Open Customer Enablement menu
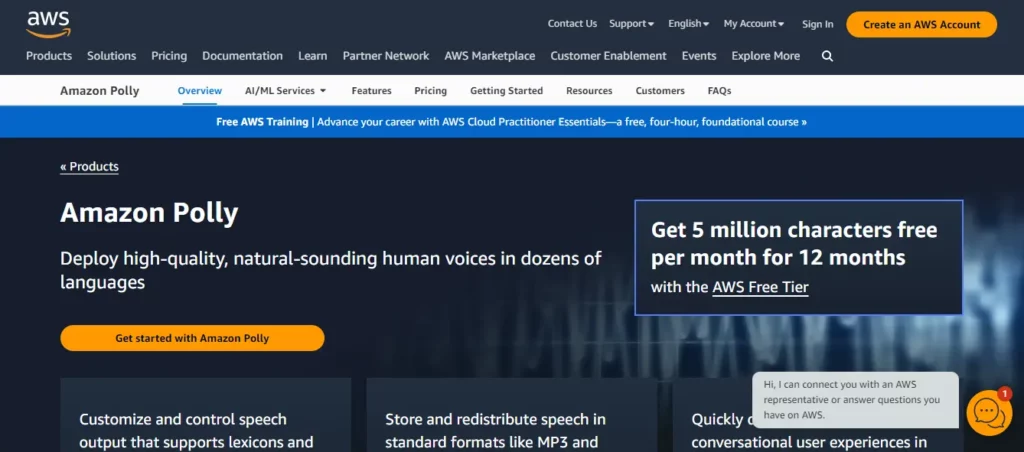The width and height of the screenshot is (1024, 452). click(609, 56)
